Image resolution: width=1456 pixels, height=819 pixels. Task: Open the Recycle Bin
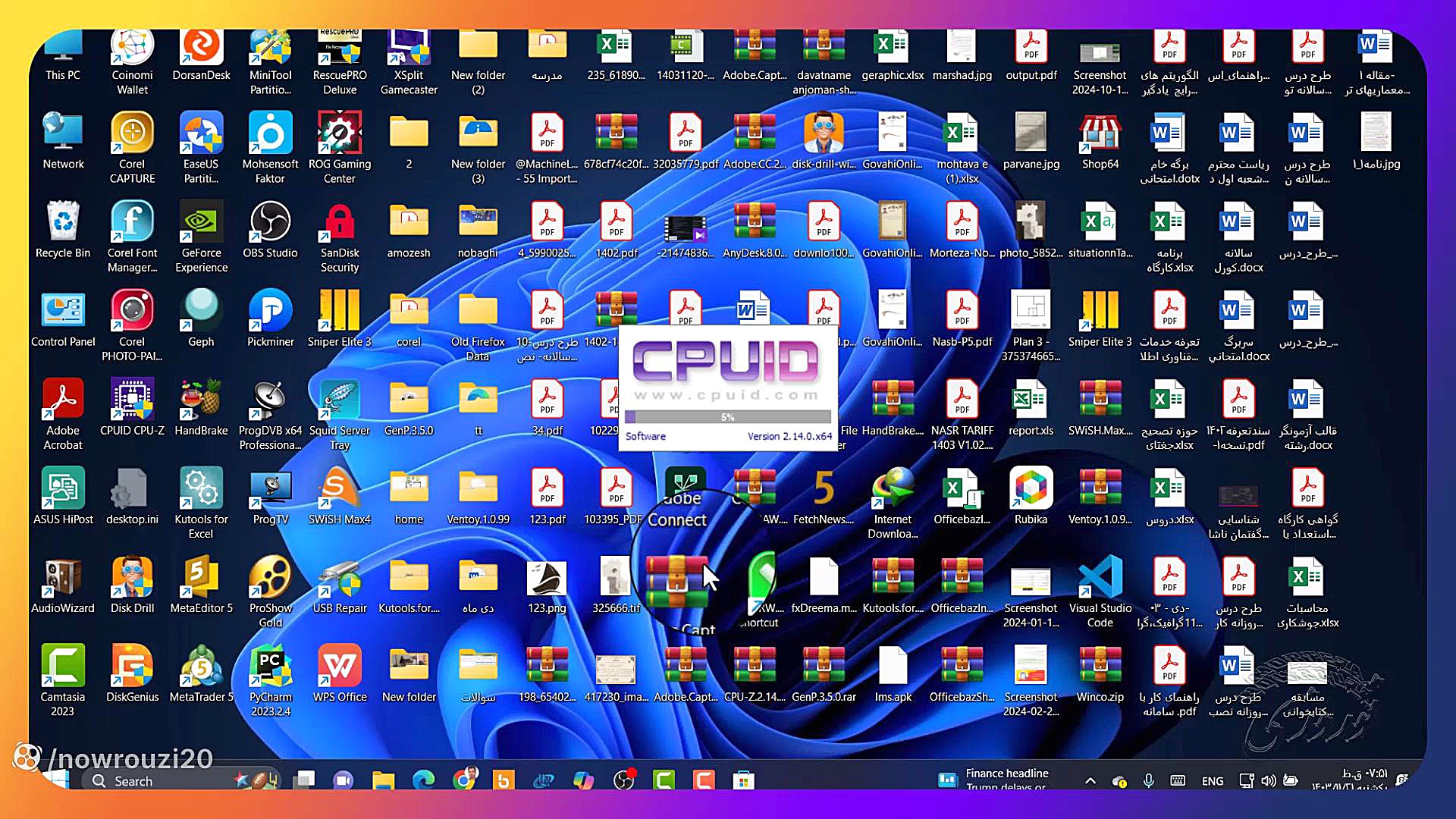63,229
